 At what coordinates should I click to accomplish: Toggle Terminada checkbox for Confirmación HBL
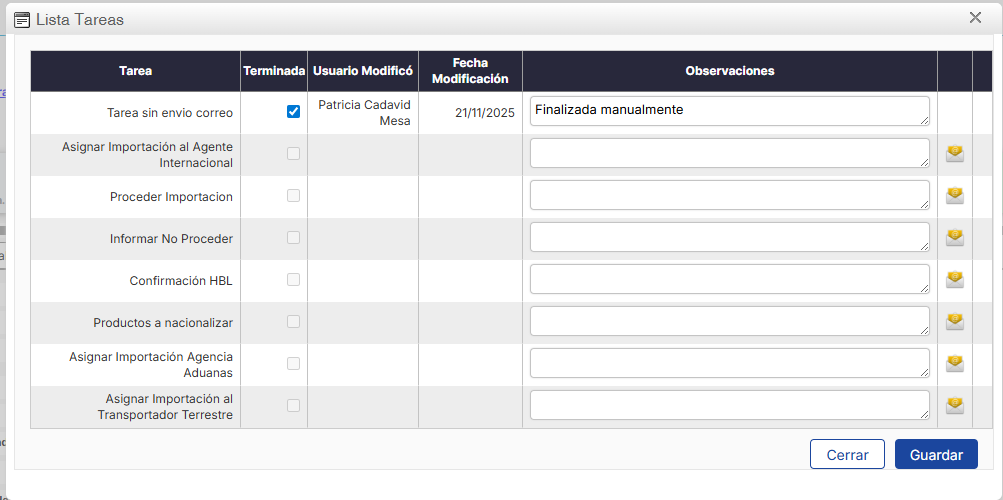coord(293,280)
